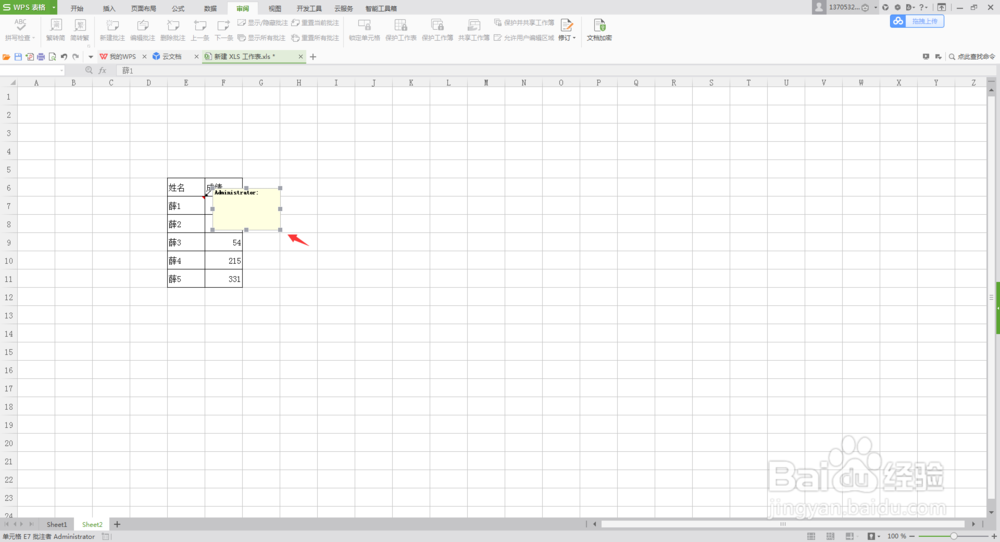Screen dimensions: 1000x542
Task: Convert simplified to traditional (简转繁)
Action: point(80,29)
